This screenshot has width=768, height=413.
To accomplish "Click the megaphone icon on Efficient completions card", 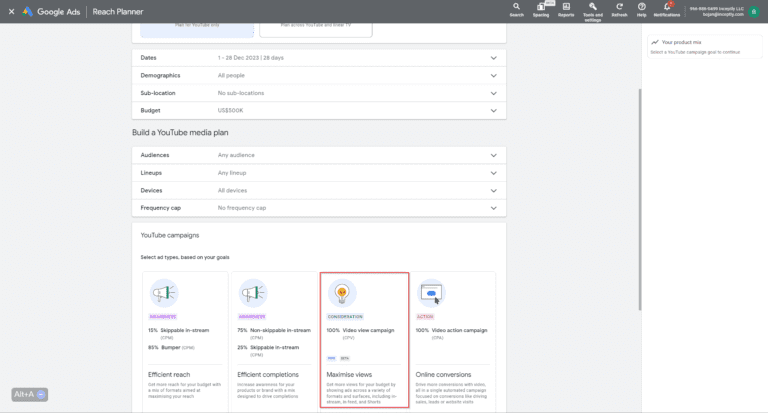I will (253, 293).
